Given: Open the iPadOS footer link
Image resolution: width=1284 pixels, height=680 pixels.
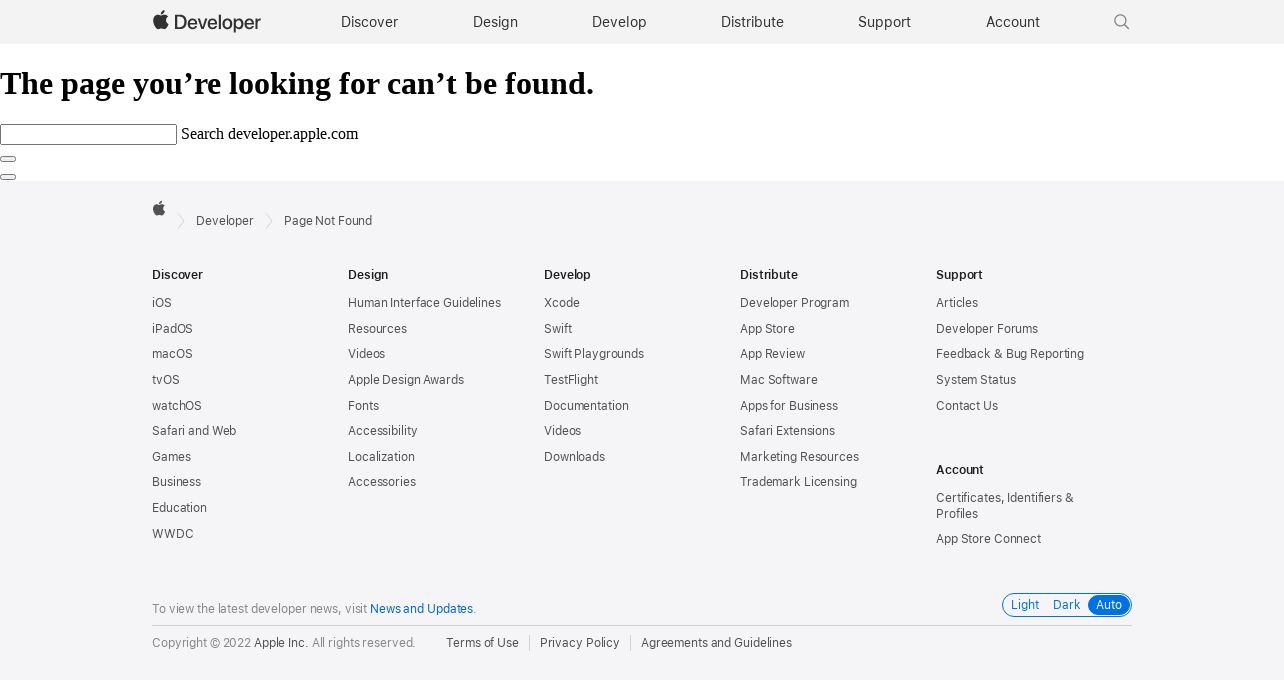Looking at the screenshot, I should pos(172,329).
